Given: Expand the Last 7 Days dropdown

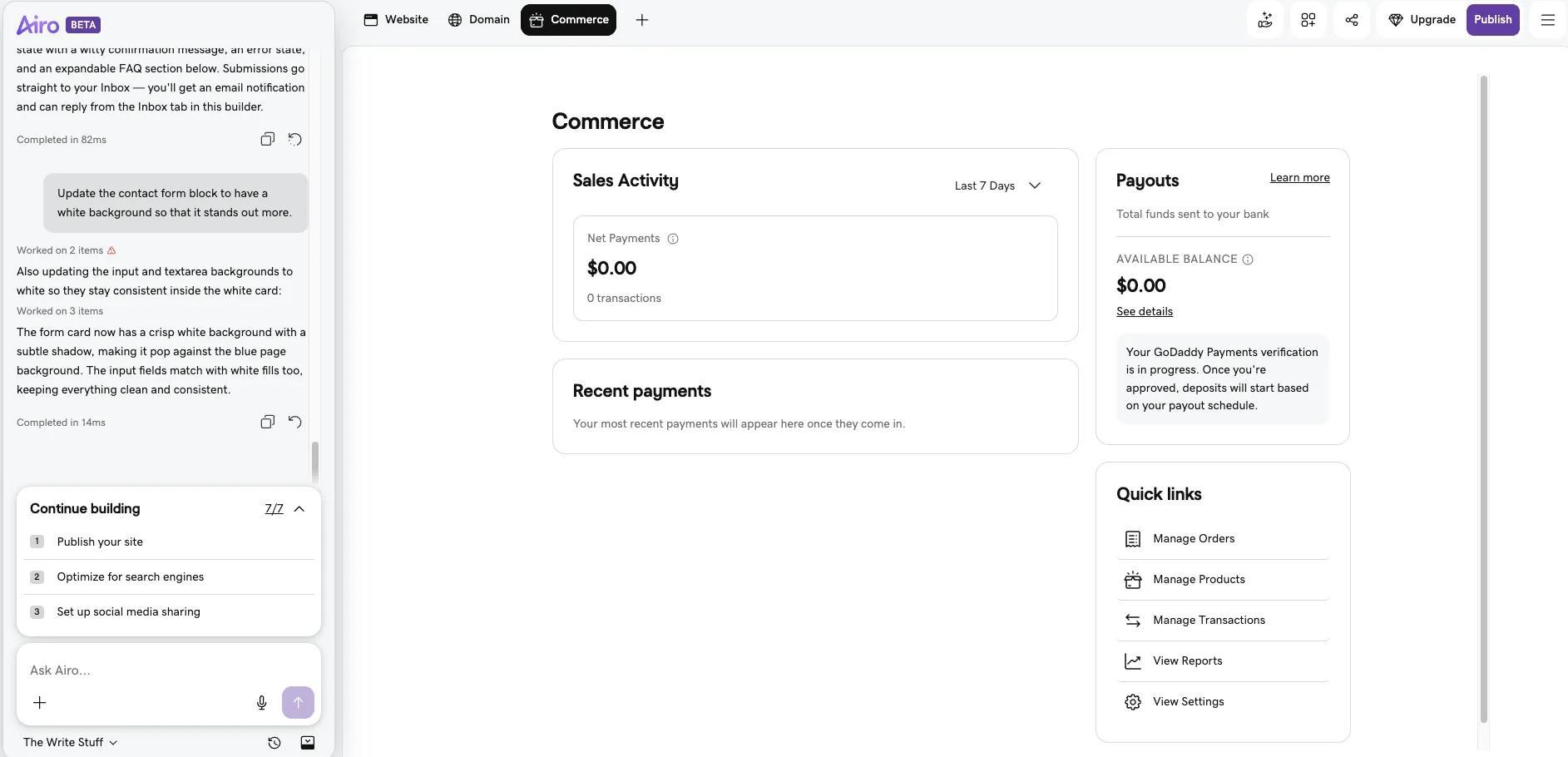Looking at the screenshot, I should [997, 186].
